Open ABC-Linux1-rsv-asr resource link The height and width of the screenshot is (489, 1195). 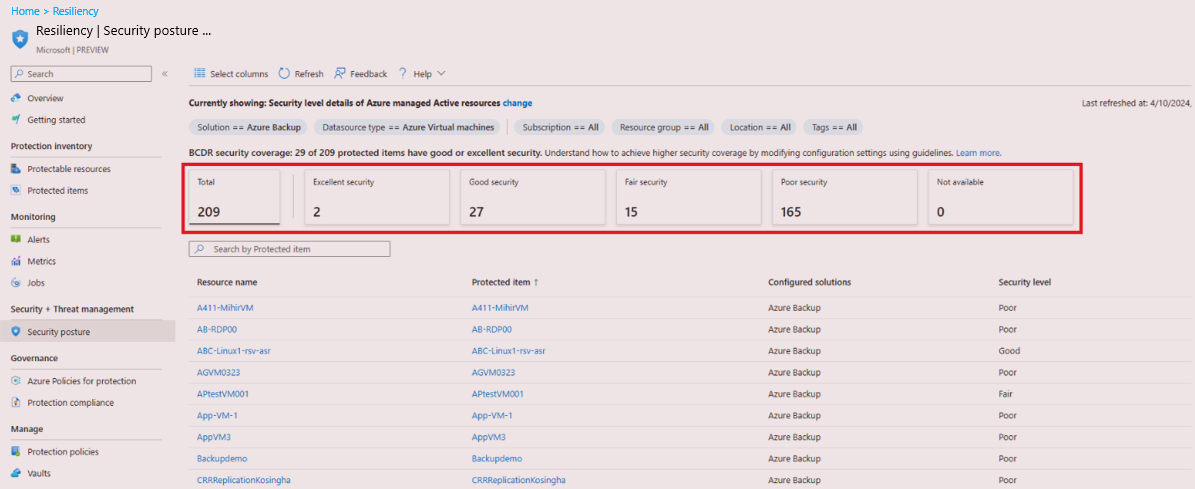pyautogui.click(x=233, y=351)
